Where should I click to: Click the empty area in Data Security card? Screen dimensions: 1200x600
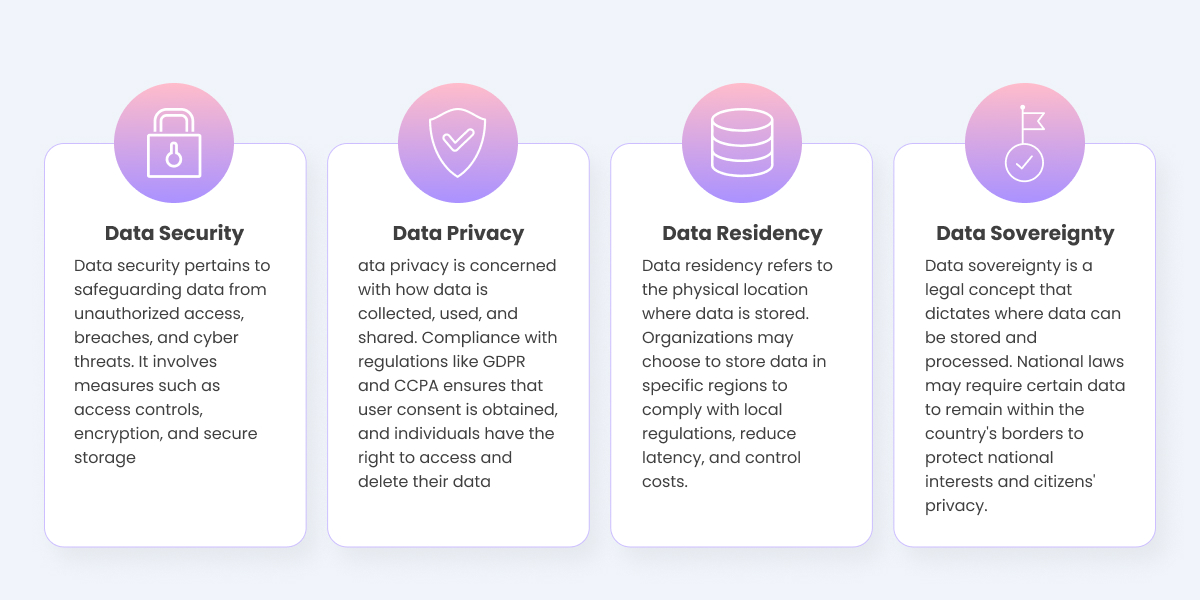pos(174,505)
